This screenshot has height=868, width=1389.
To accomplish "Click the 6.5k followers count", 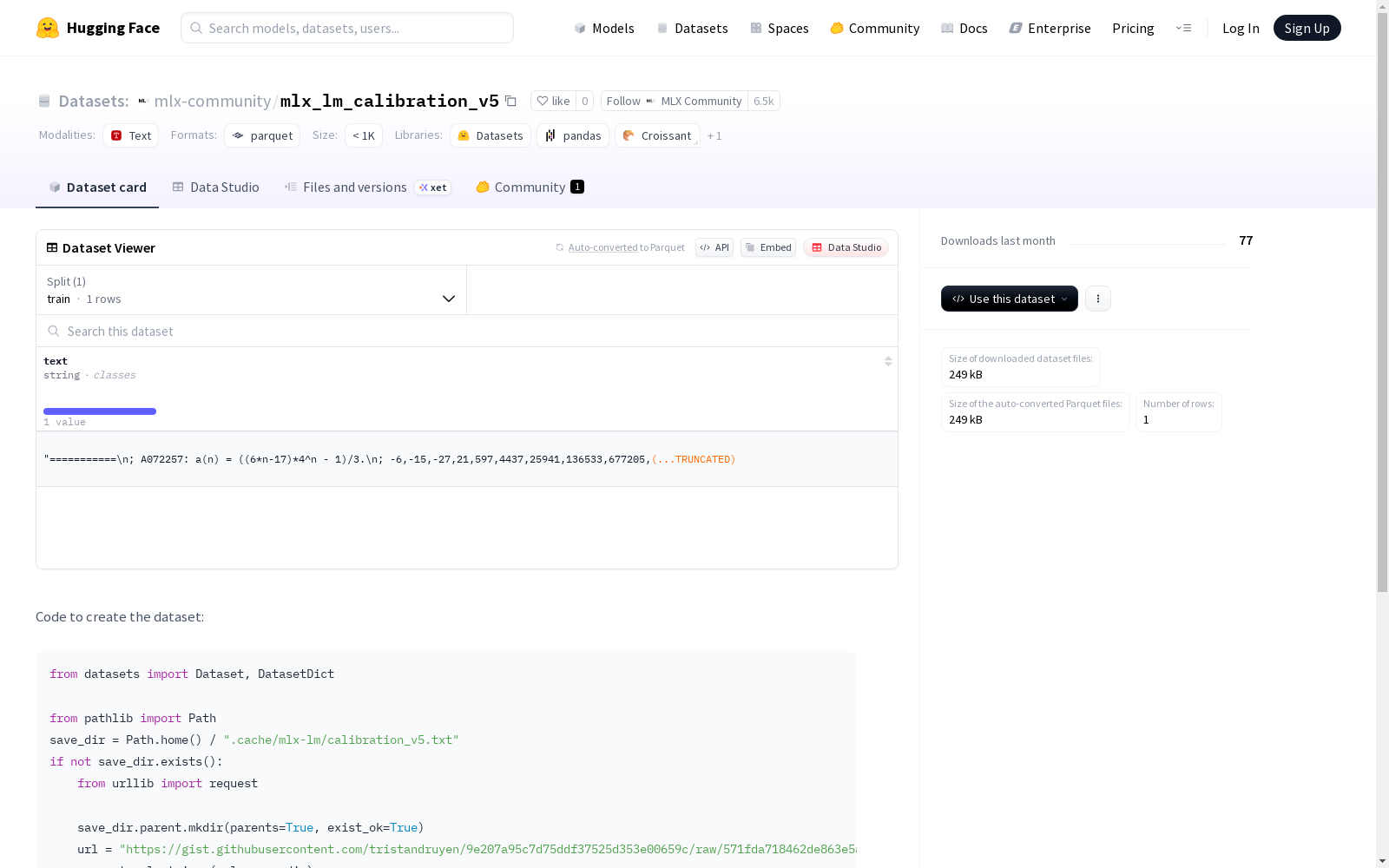I will click(x=764, y=102).
